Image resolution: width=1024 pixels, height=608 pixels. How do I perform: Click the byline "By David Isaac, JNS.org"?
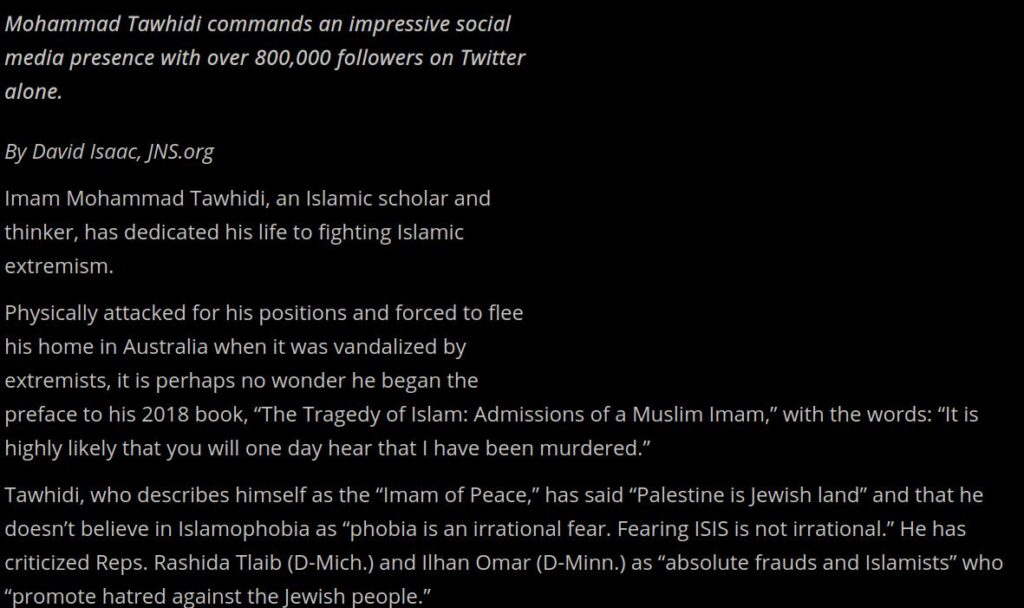(109, 152)
